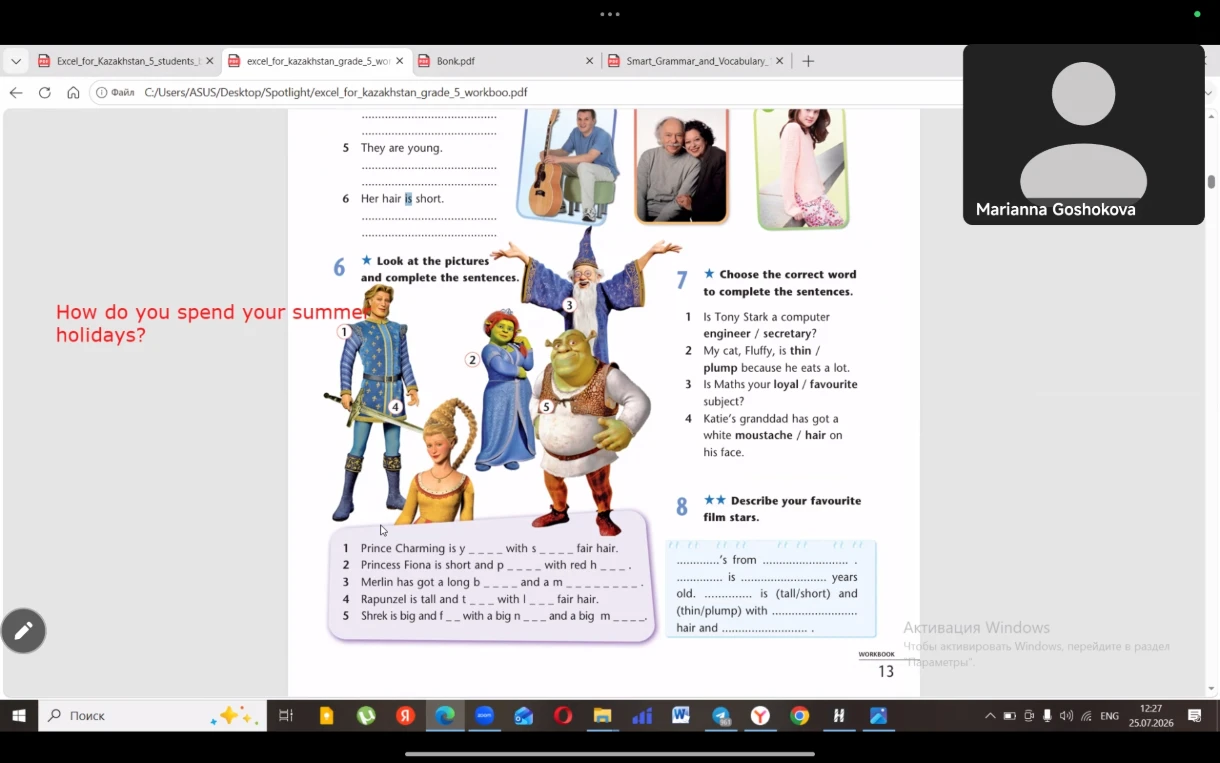Screen dimensions: 1220x763
Task: Click the scrollbar down arrow
Action: pyautogui.click(x=1211, y=689)
